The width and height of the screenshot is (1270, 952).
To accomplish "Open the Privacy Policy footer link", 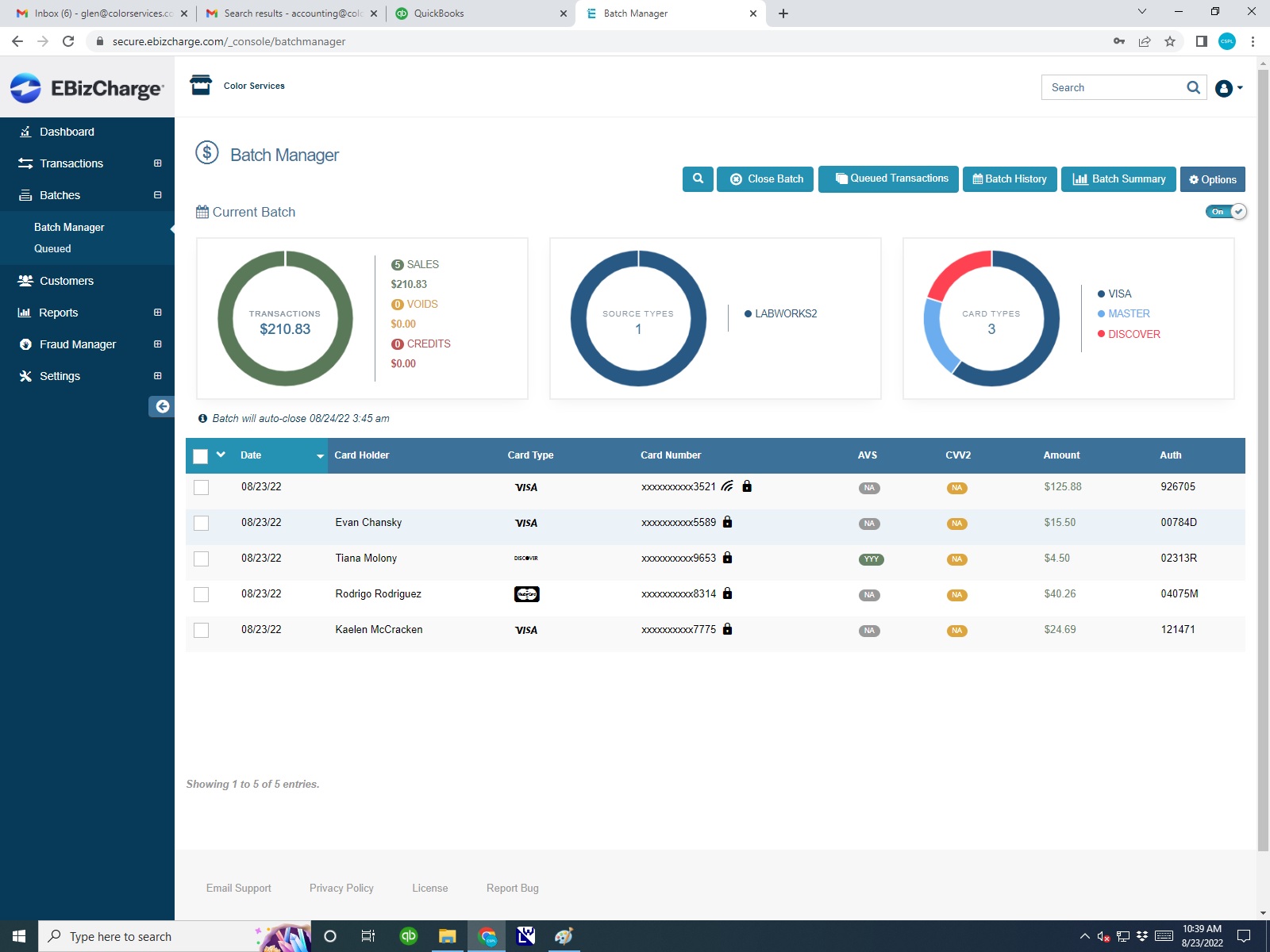I will [341, 888].
